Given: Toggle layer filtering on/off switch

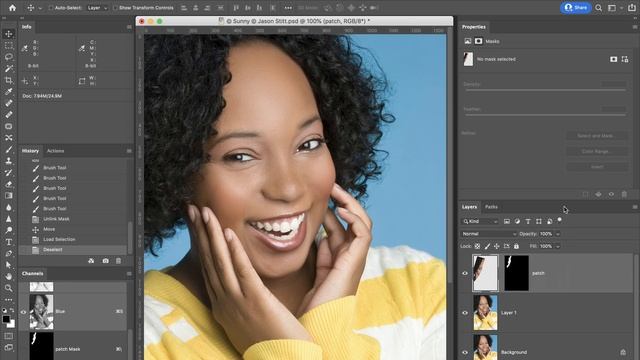Looking at the screenshot, I should coord(560,220).
